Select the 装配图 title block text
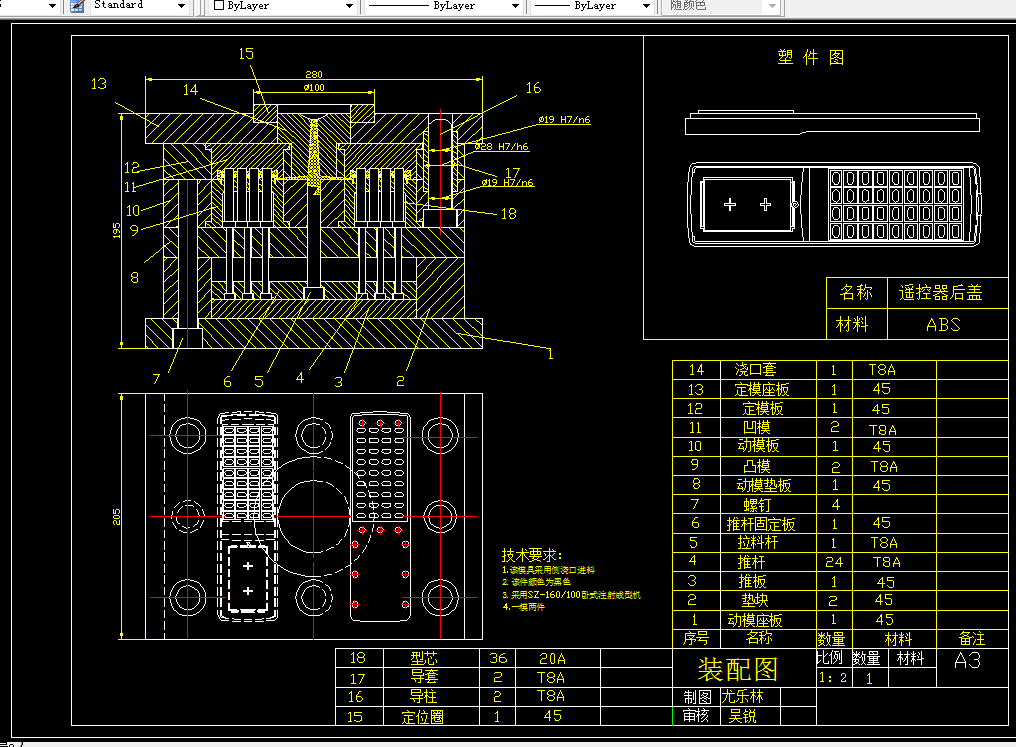Viewport: 1016px width, 747px height. coord(738,669)
